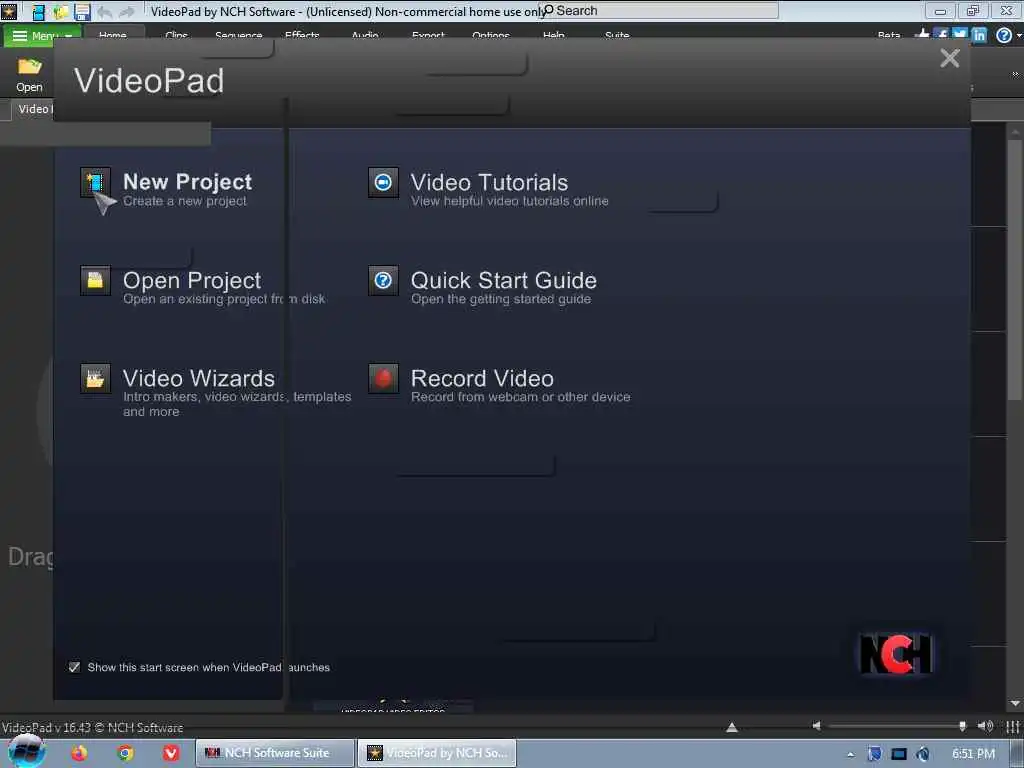Switch to the Audio tab
Image resolution: width=1024 pixels, height=768 pixels.
[x=364, y=35]
